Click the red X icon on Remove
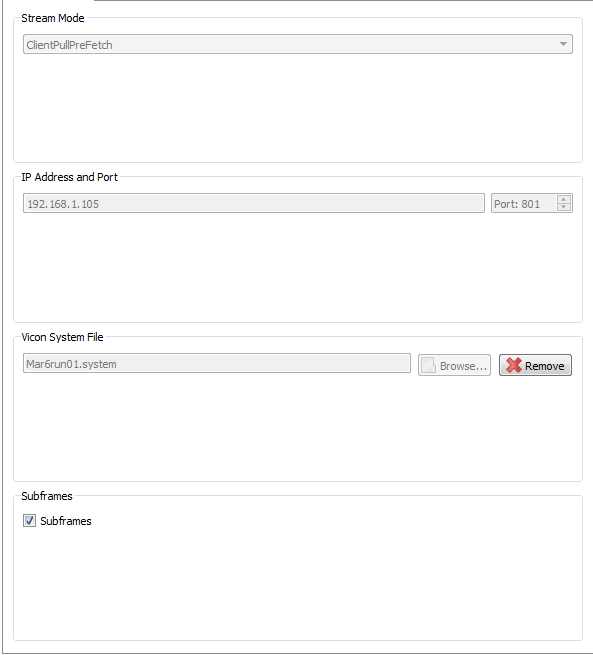Image resolution: width=593 pixels, height=655 pixels. pos(514,365)
